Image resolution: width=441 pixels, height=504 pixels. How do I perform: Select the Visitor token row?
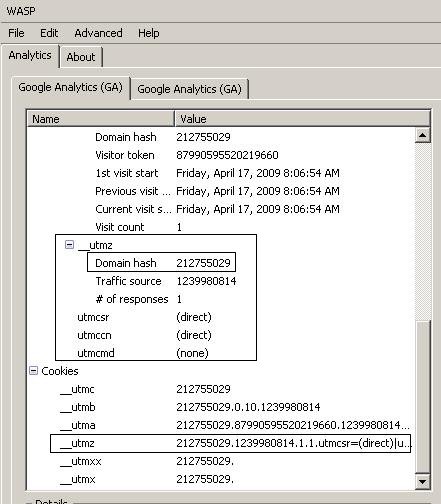[x=221, y=155]
